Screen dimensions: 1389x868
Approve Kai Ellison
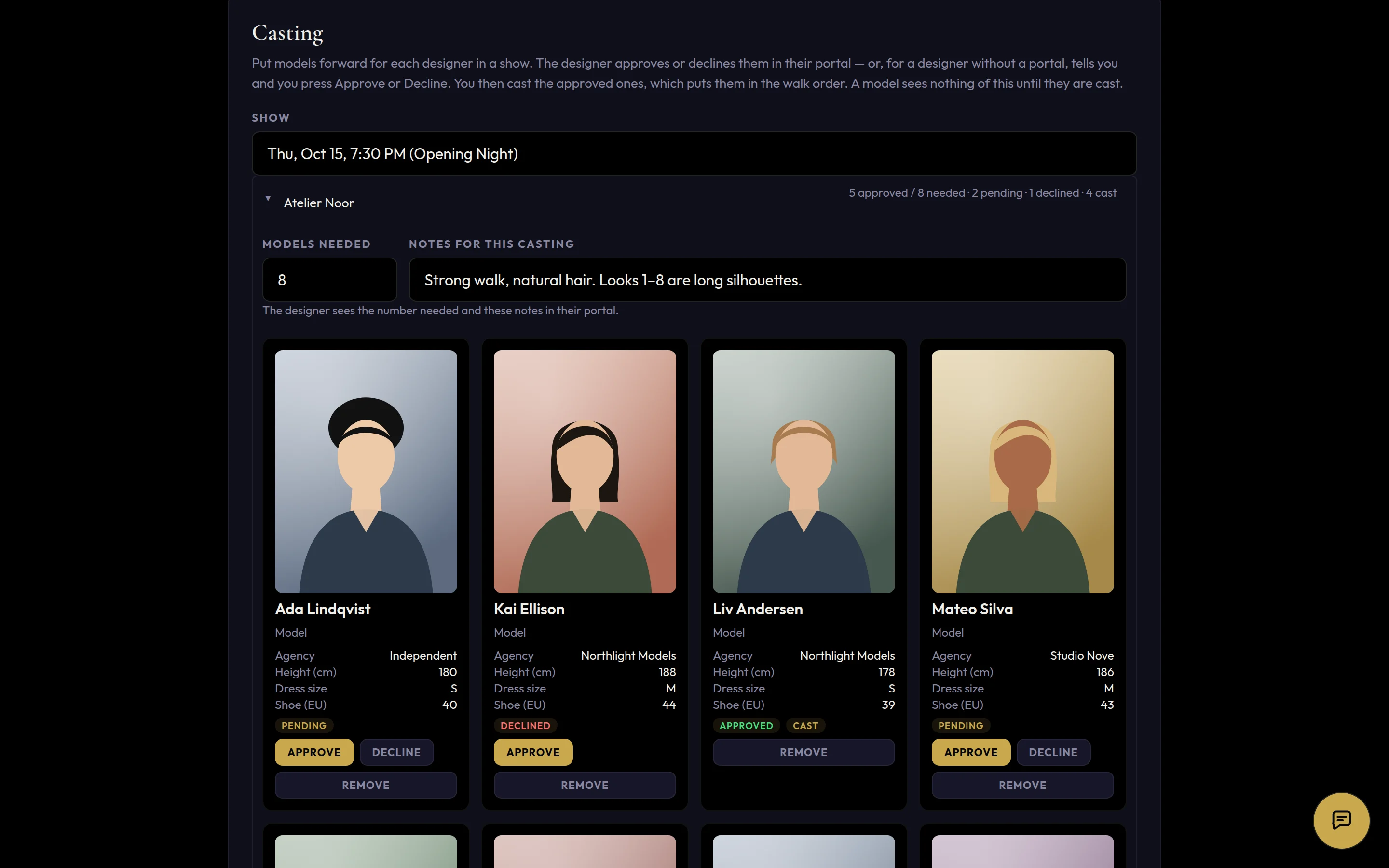click(x=532, y=752)
